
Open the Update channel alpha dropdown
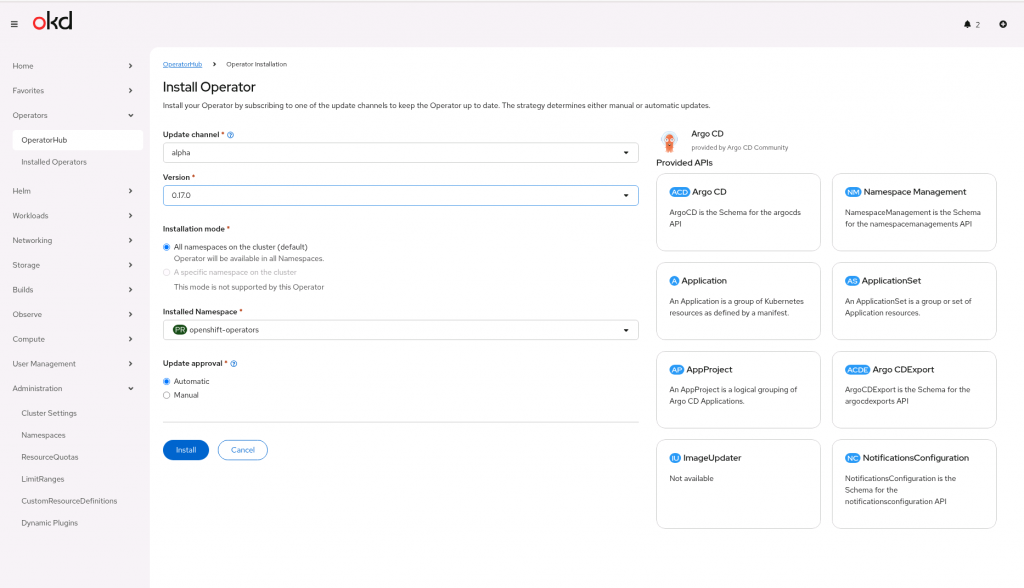pyautogui.click(x=400, y=153)
